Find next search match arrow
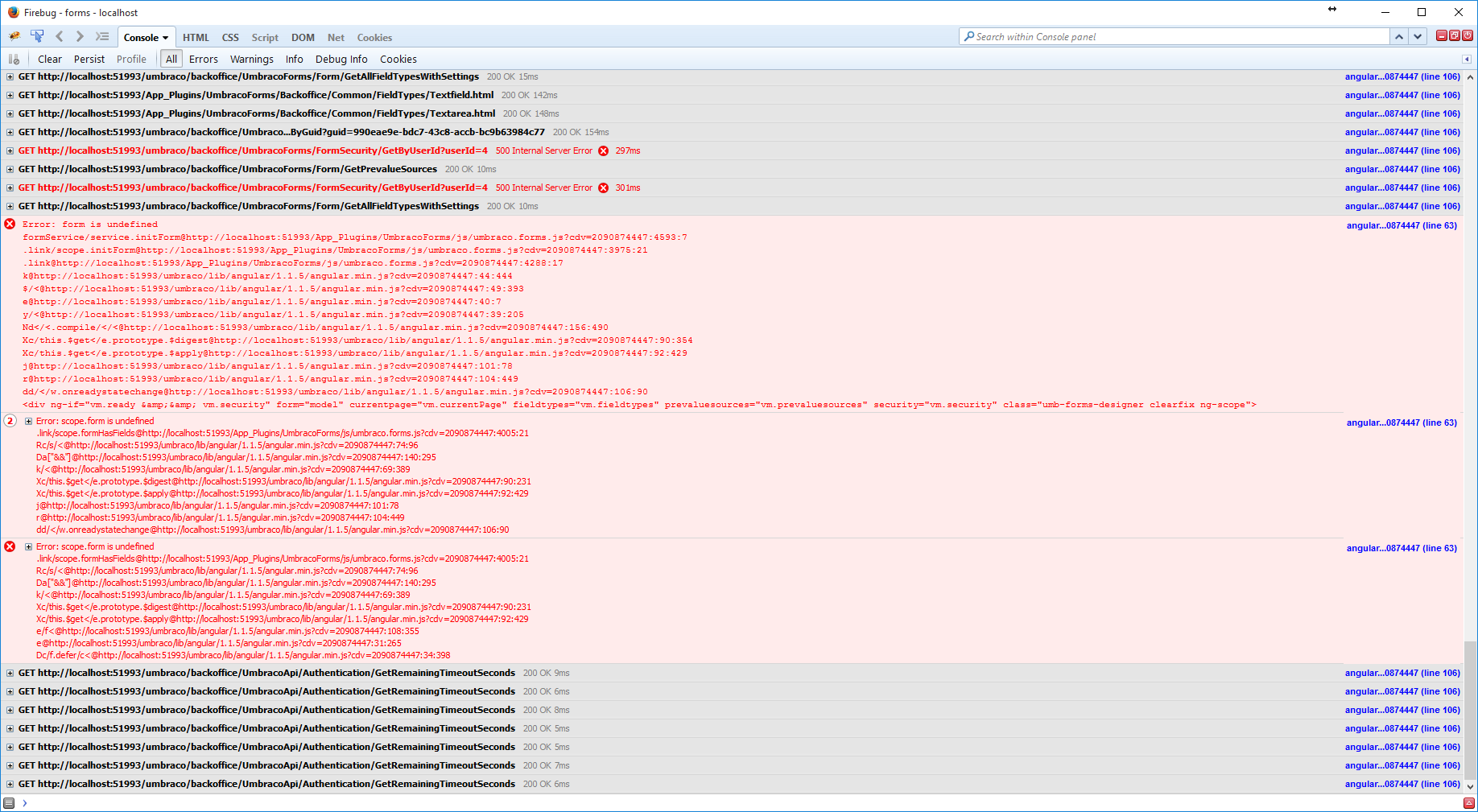 (x=1418, y=36)
